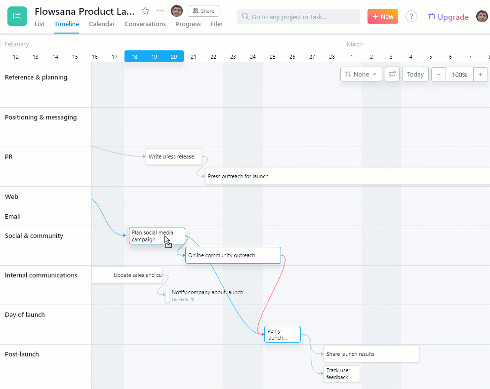
Task: Select the Press outreach for launch task
Action: pos(347,176)
